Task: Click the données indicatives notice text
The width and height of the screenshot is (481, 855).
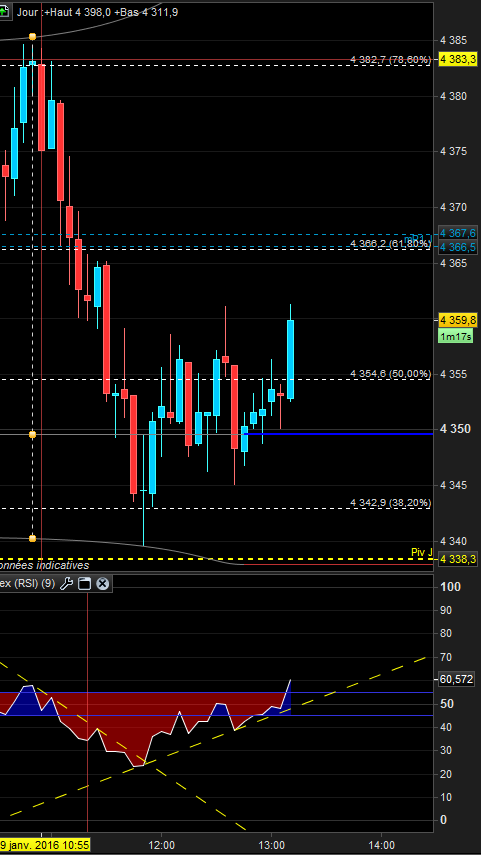Action: [x=44, y=565]
